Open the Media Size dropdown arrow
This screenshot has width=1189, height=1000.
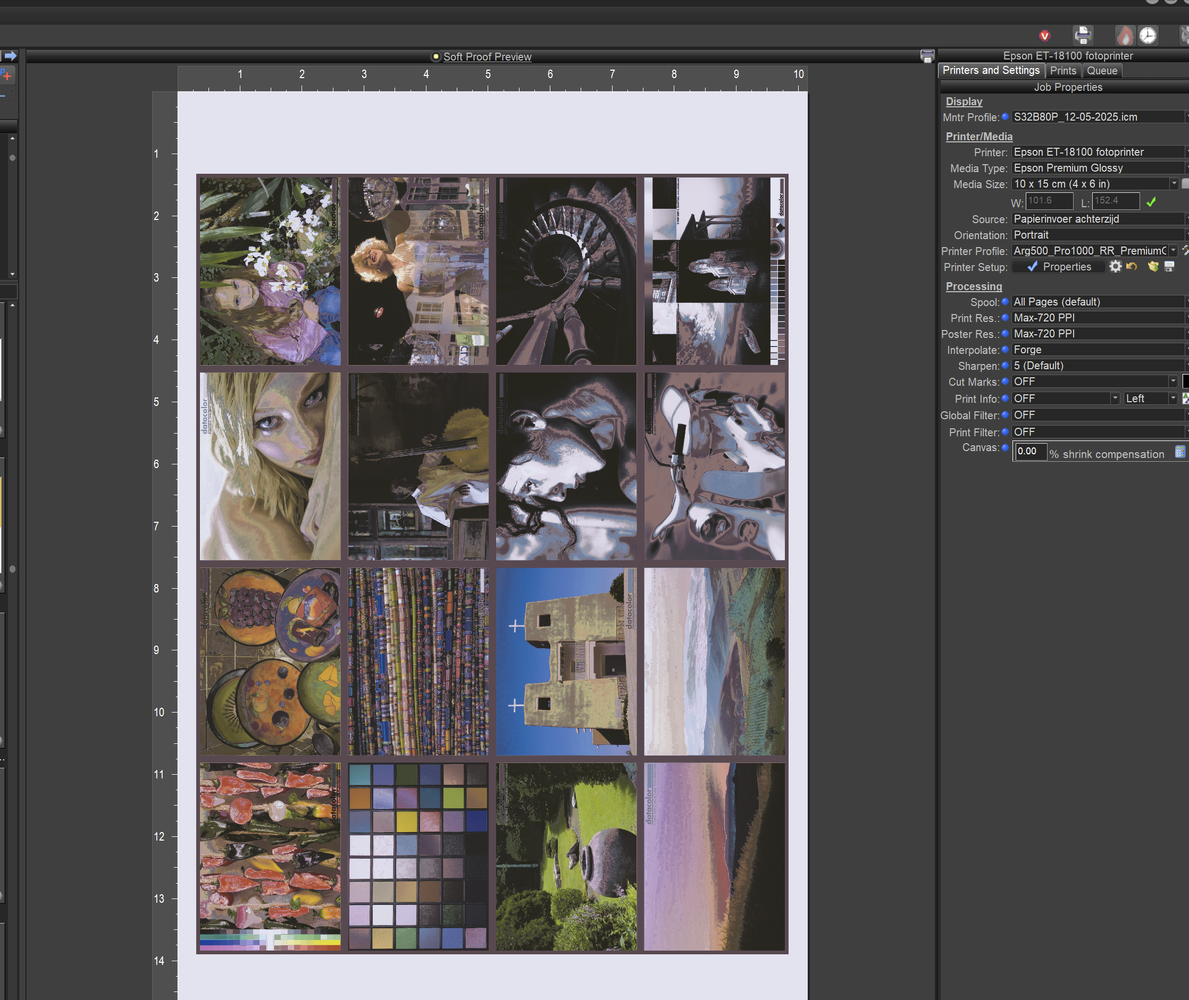(1174, 184)
